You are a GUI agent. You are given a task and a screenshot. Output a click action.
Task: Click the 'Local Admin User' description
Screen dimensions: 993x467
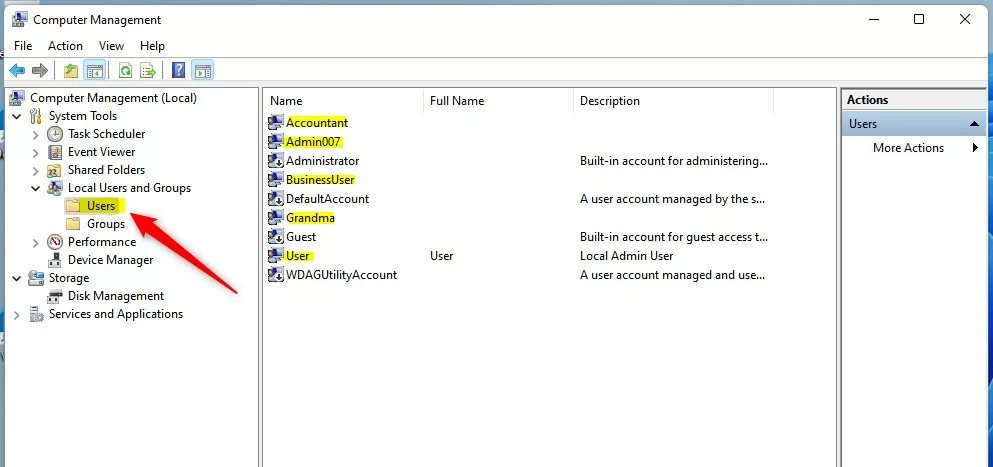click(626, 256)
